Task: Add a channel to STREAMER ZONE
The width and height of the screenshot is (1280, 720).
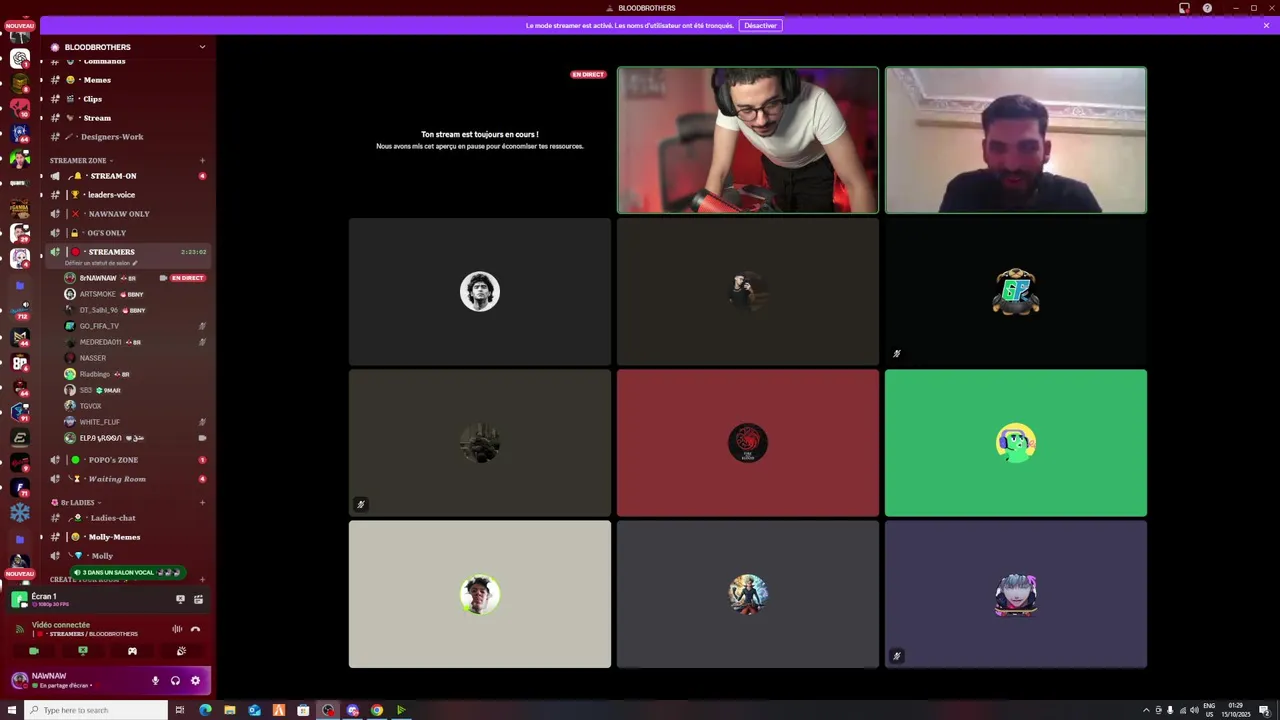Action: [202, 160]
